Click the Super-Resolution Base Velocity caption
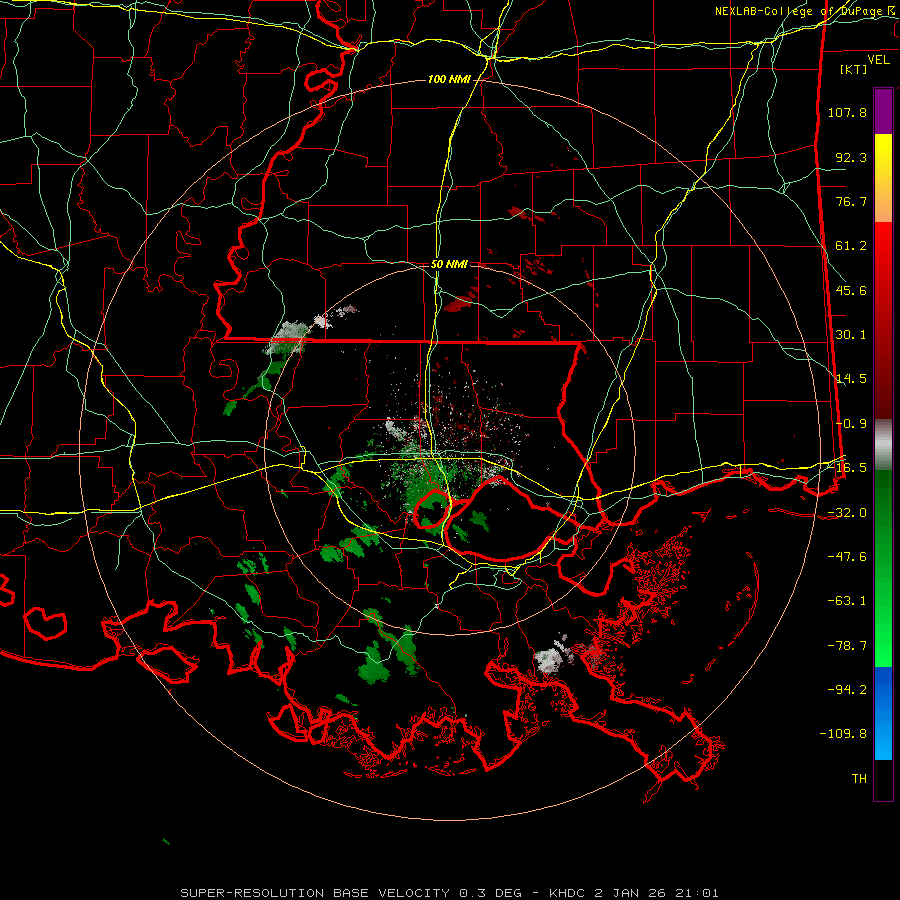The height and width of the screenshot is (900, 900). [x=449, y=893]
